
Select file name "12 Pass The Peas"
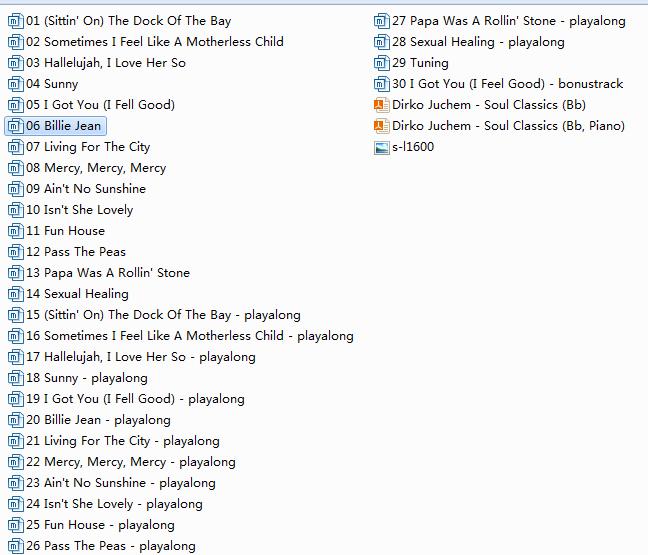pos(76,252)
